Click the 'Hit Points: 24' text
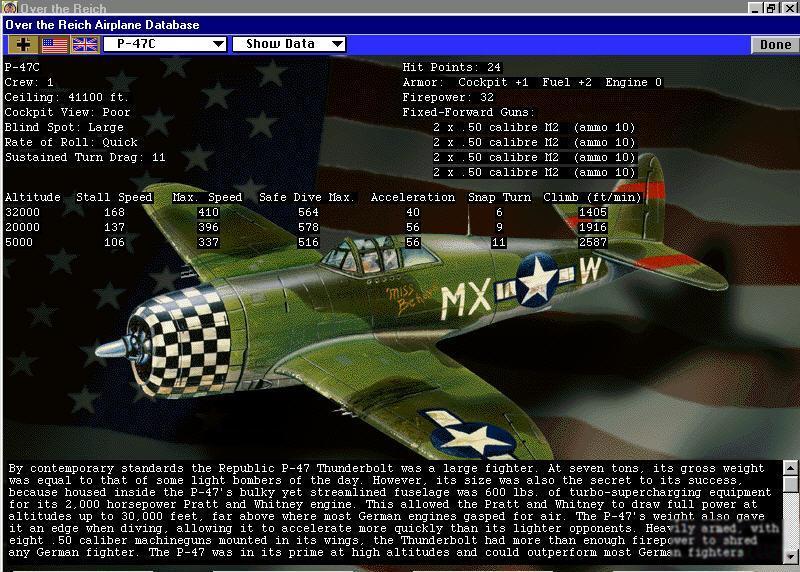The width and height of the screenshot is (800, 572). (x=452, y=67)
